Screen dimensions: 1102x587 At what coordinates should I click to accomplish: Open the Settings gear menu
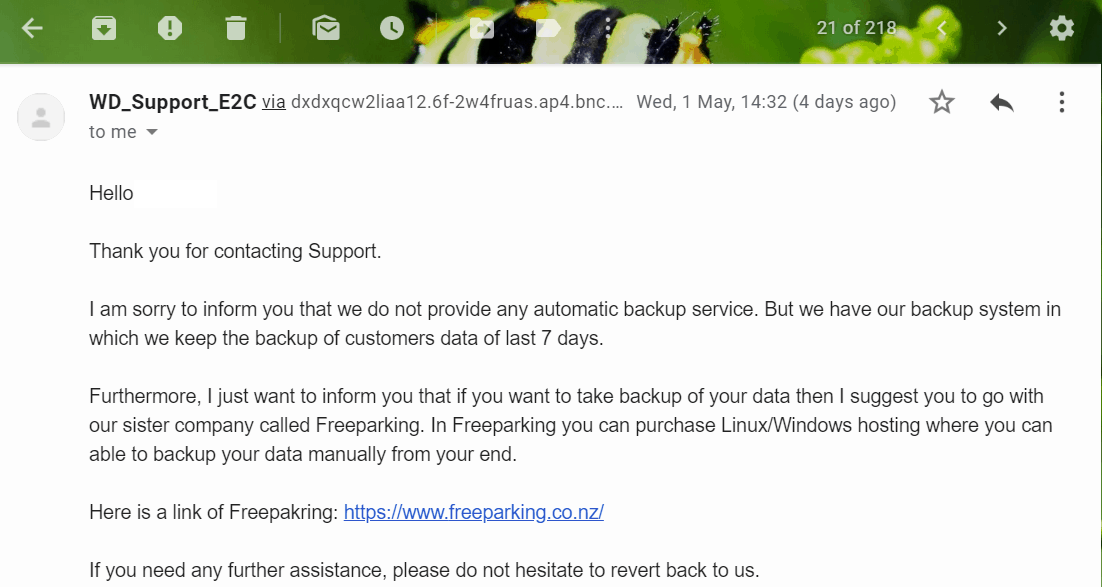tap(1061, 28)
